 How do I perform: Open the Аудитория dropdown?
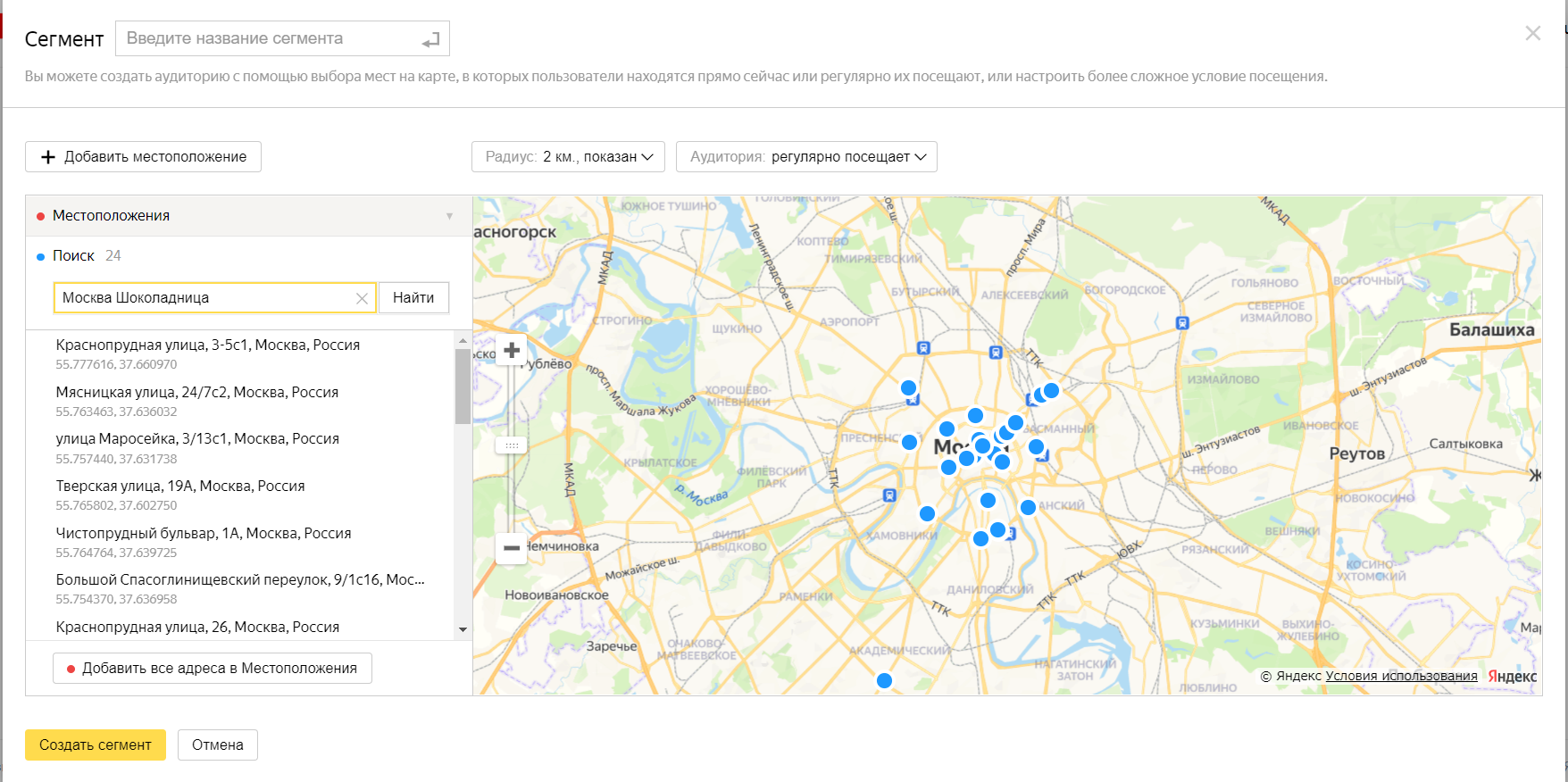[806, 157]
